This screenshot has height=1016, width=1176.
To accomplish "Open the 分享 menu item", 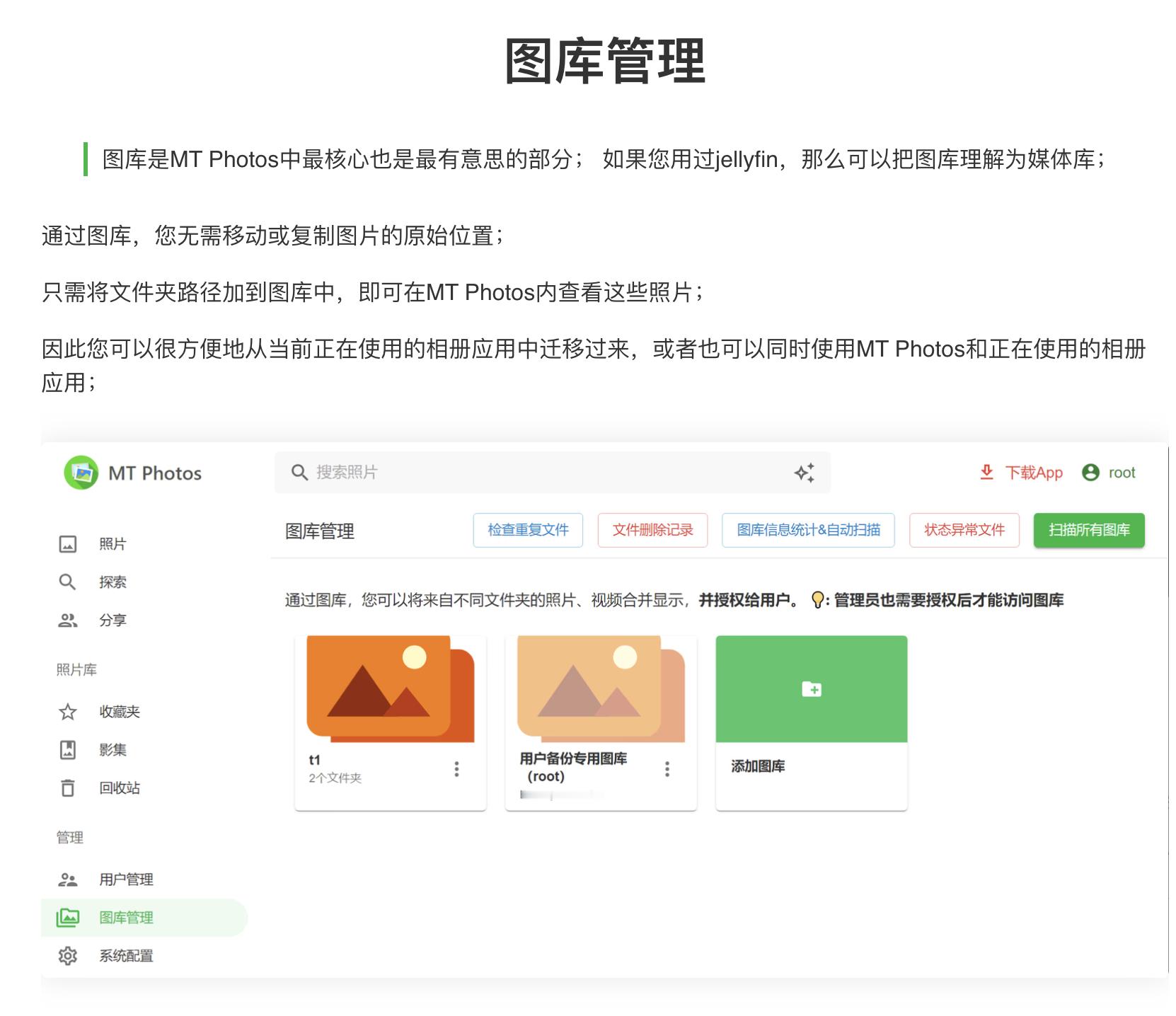I will tap(144, 620).
